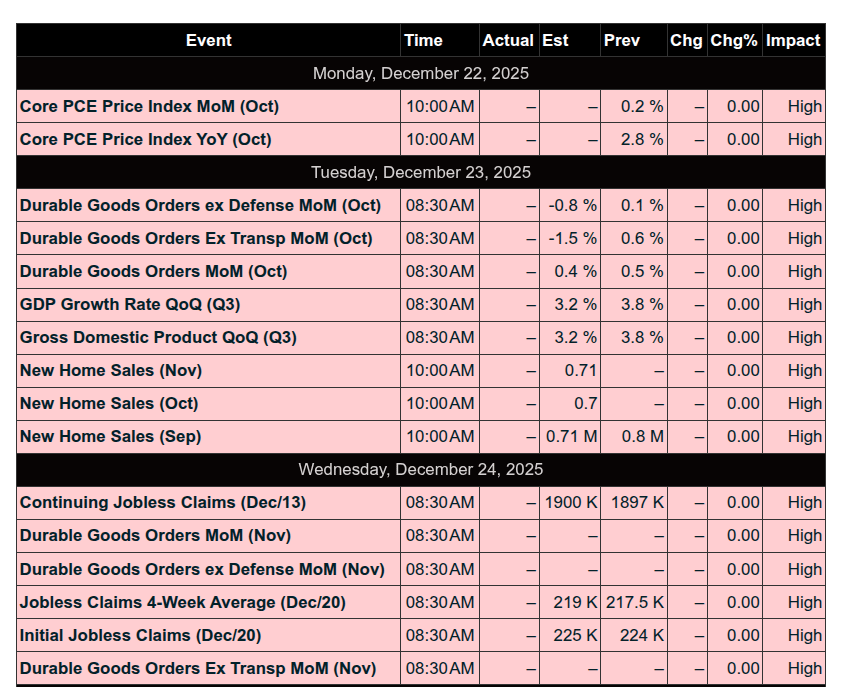
Task: Open New Home Sales (Nov) event
Action: 111,371
